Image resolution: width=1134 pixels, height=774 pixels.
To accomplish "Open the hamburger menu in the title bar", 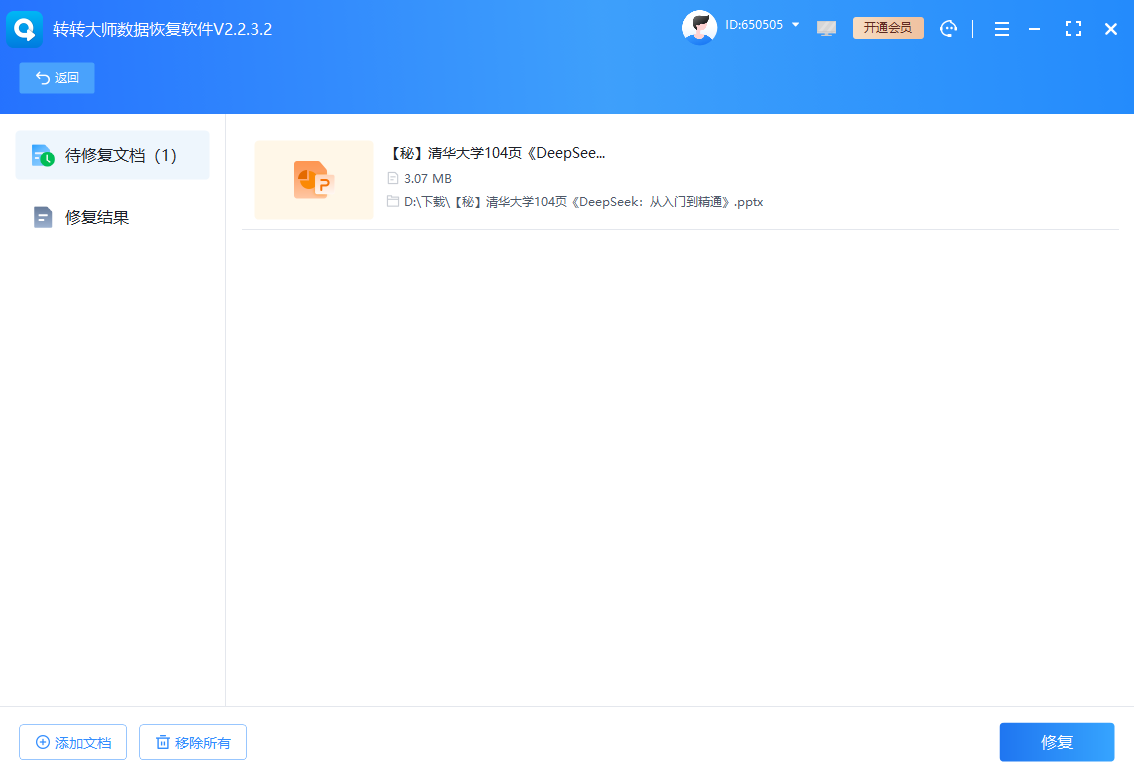I will tap(1002, 29).
